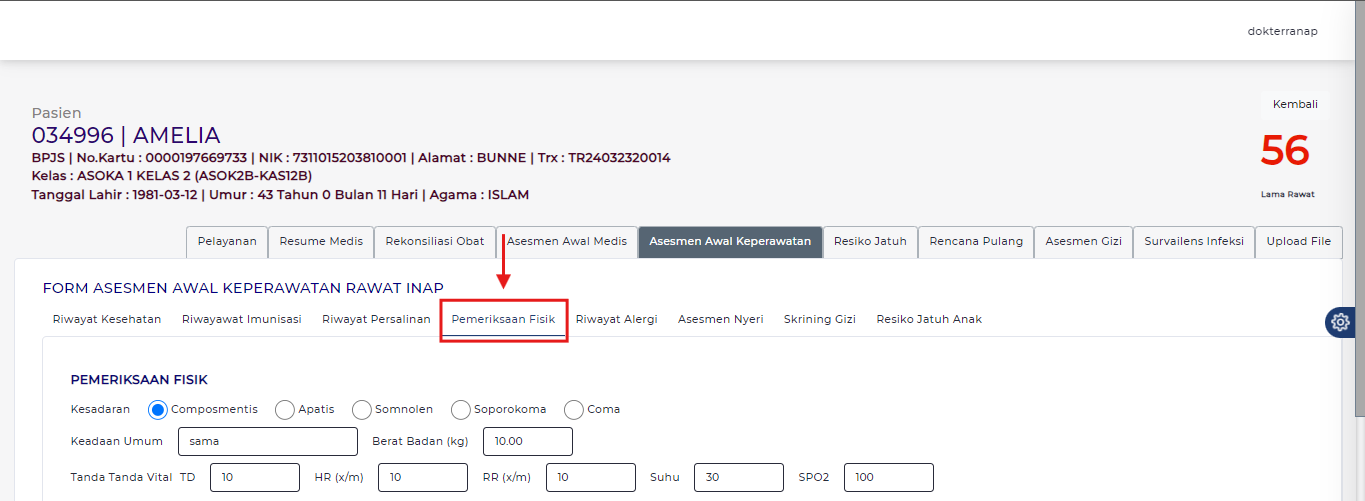This screenshot has height=501, width=1365.
Task: Select the Rekonsiliasi Obat tab
Action: [x=435, y=242]
